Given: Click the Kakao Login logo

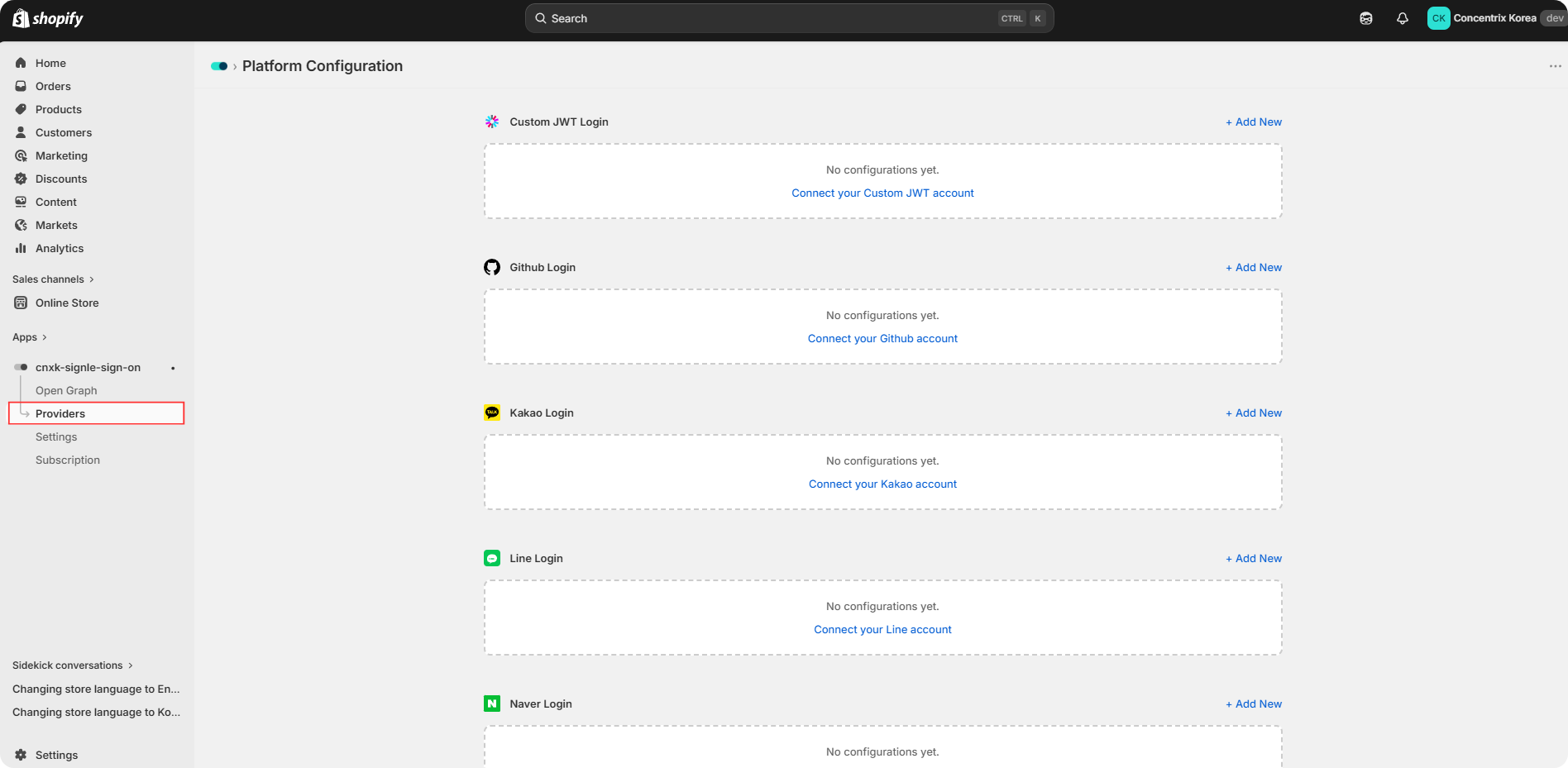Looking at the screenshot, I should click(492, 413).
